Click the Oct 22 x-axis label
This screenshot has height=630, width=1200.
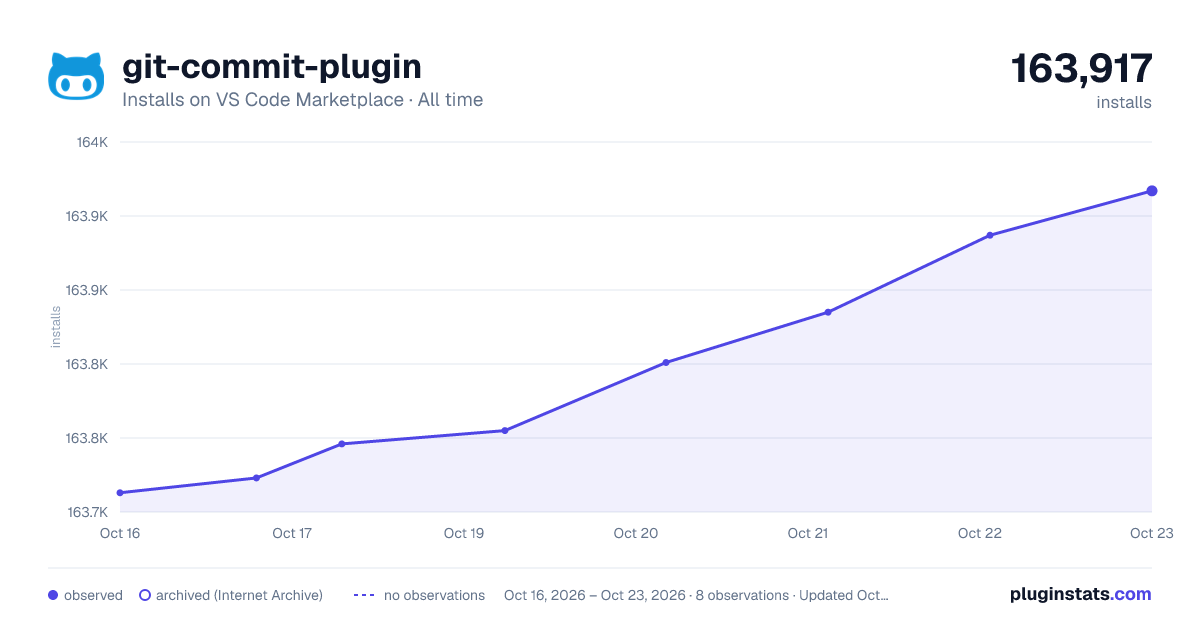(x=980, y=533)
